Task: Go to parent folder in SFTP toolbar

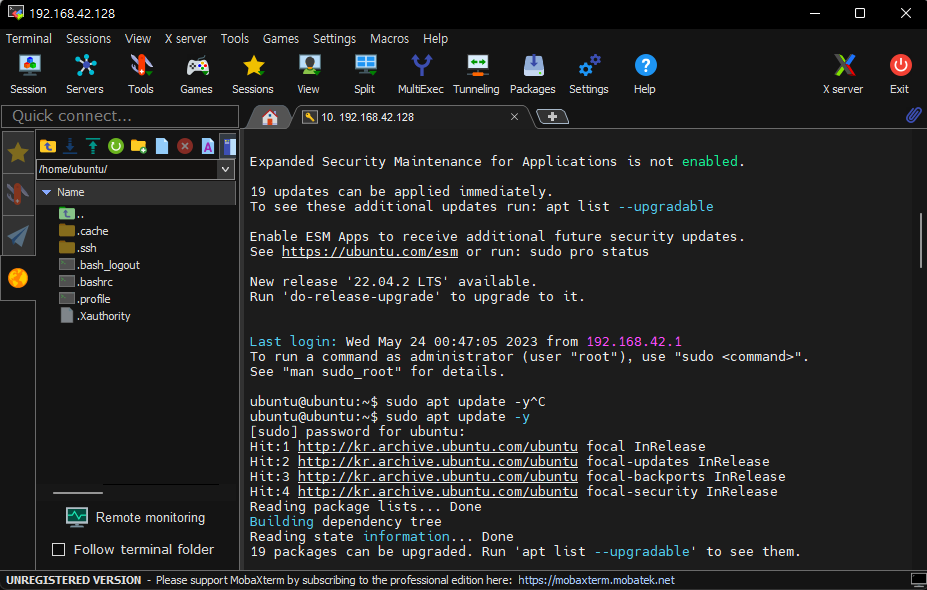Action: pos(48,145)
